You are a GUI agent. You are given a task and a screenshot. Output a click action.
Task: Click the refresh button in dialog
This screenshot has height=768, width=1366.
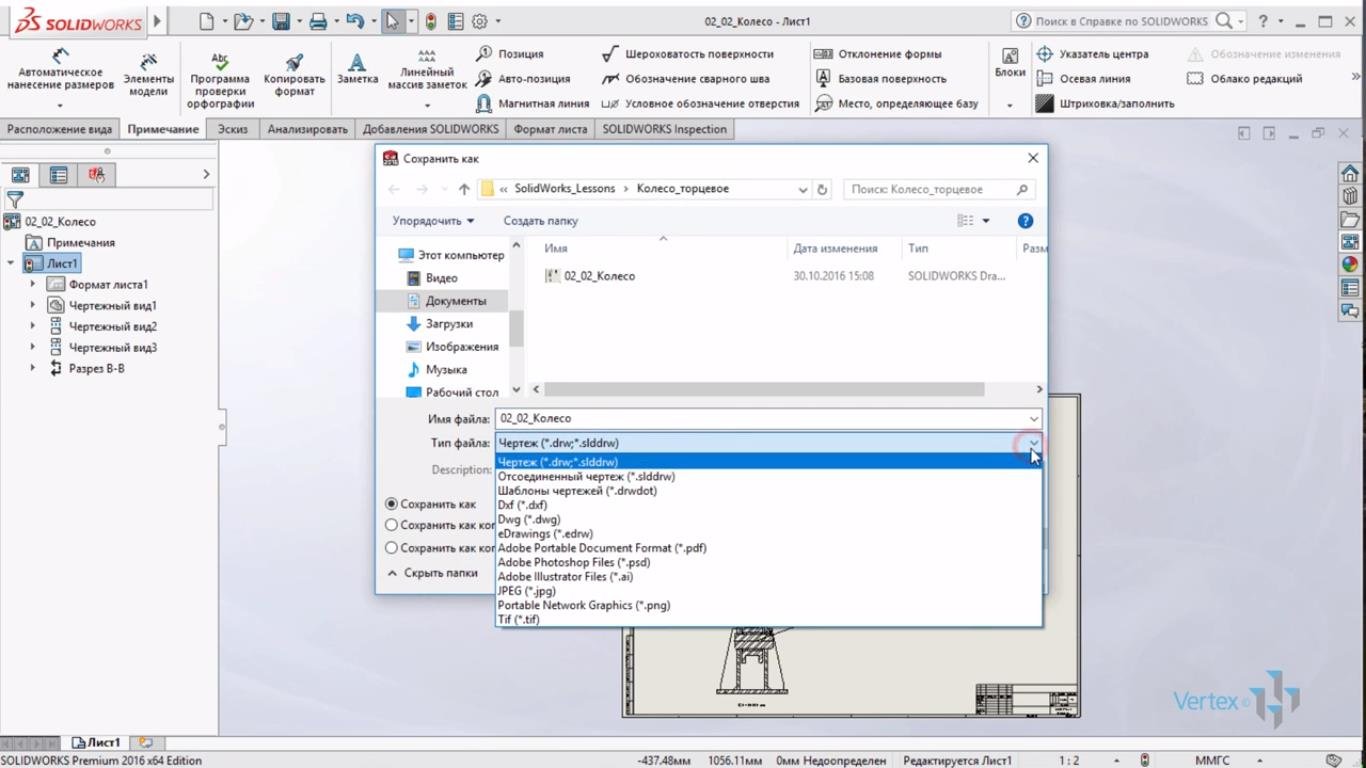823,189
